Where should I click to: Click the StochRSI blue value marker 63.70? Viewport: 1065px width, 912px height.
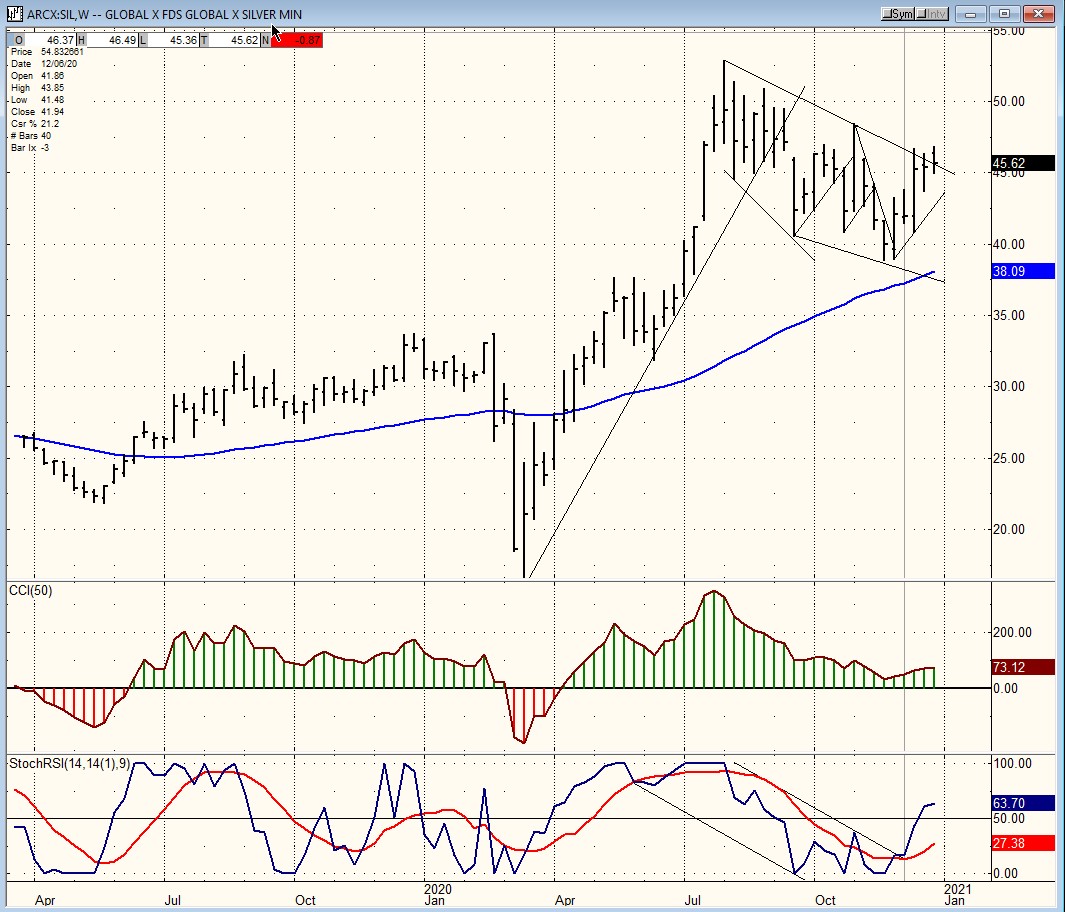(x=1023, y=803)
